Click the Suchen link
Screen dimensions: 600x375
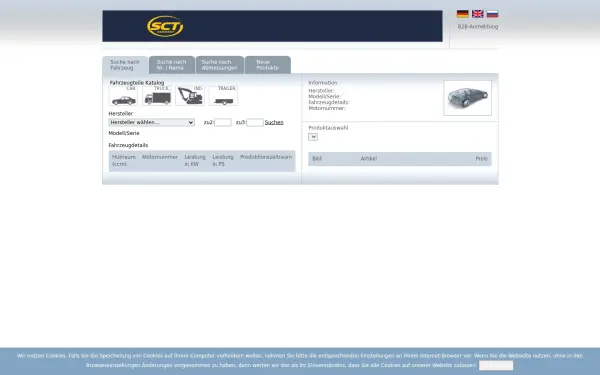(x=274, y=122)
